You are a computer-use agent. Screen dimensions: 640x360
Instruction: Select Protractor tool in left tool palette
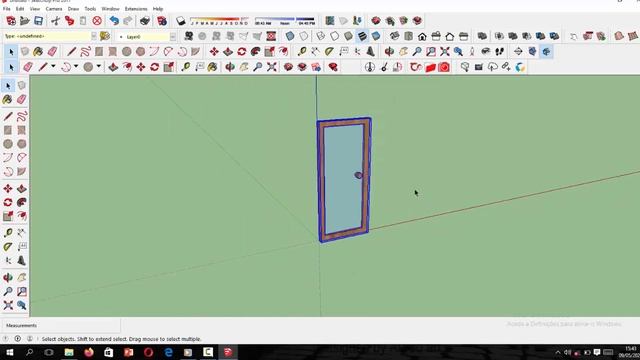(x=8, y=247)
